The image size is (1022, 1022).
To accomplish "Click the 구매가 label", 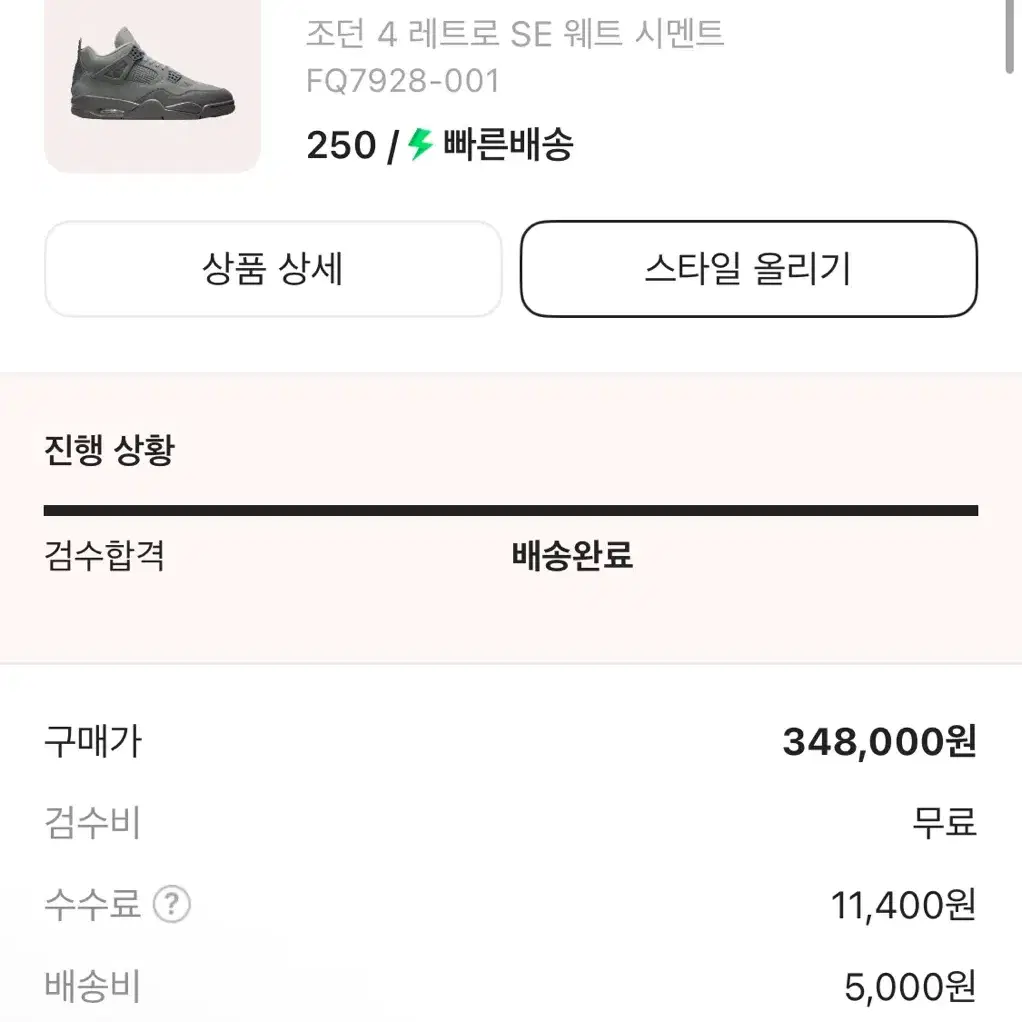I will coord(93,742).
